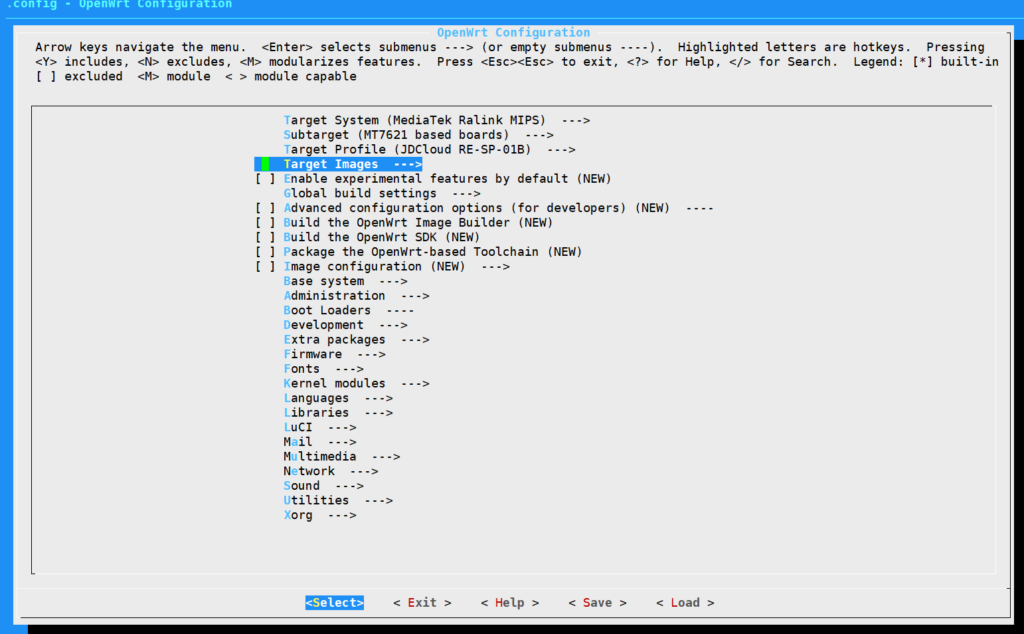Open the Utilities submenu
The width and height of the screenshot is (1024, 634).
click(338, 500)
